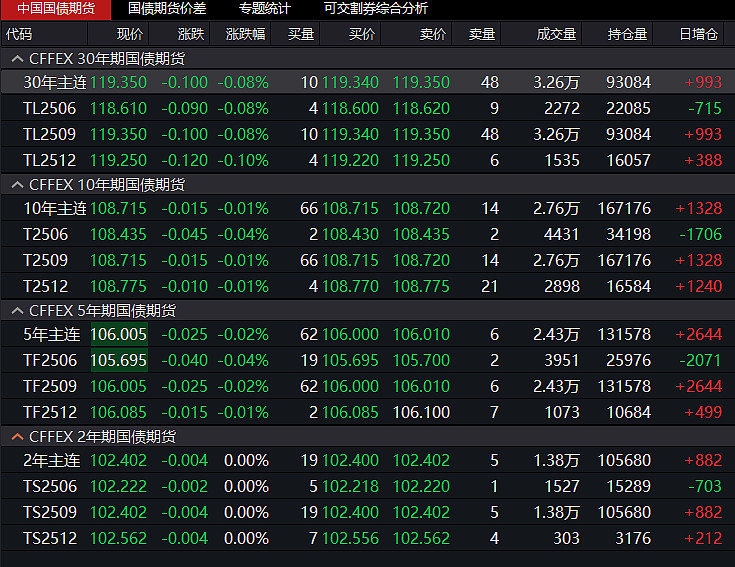This screenshot has width=735, height=567.
Task: Open the 可交割券综合分析 tab
Action: tap(375, 8)
